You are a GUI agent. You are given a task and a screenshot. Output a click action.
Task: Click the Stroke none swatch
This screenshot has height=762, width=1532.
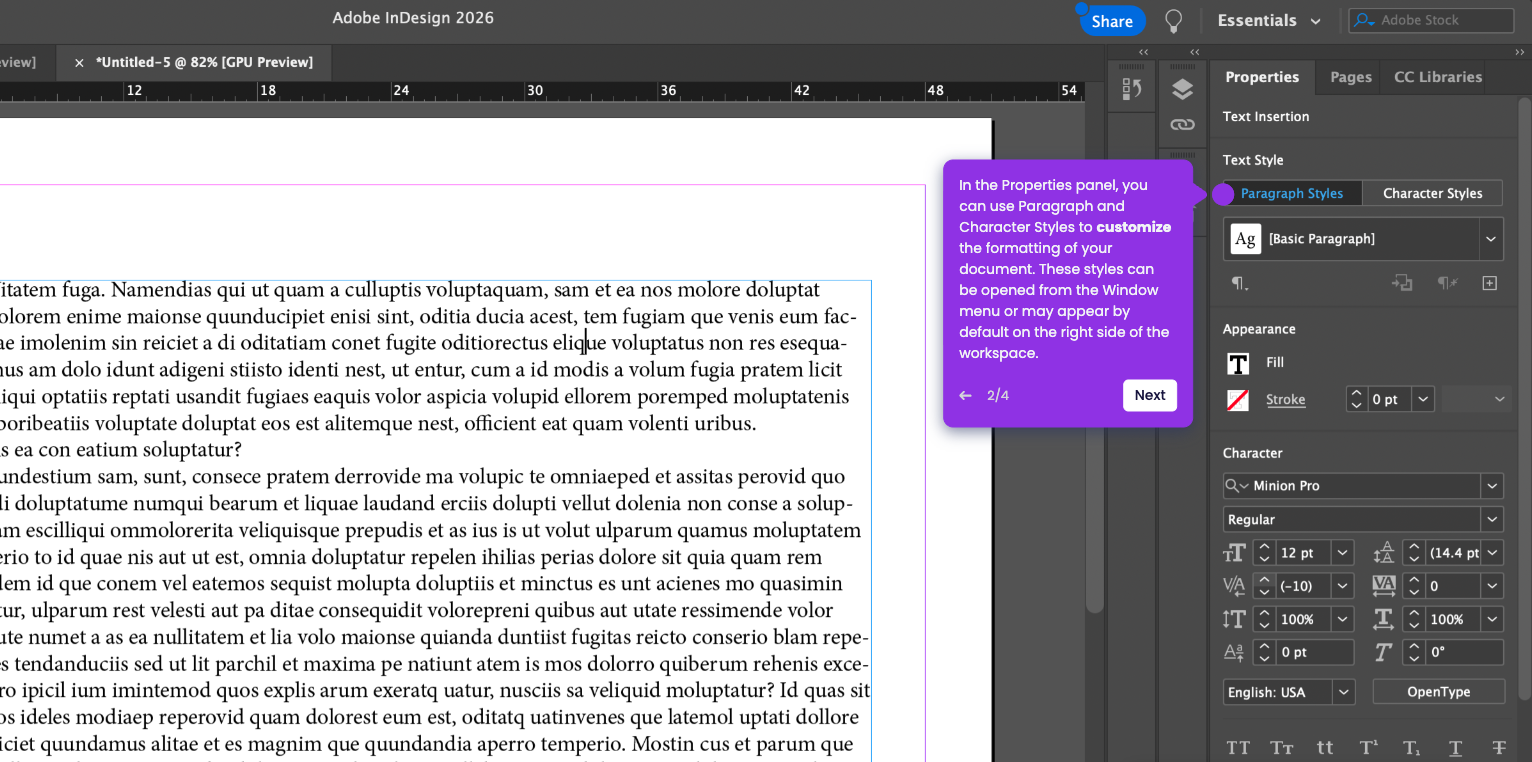tap(1238, 400)
